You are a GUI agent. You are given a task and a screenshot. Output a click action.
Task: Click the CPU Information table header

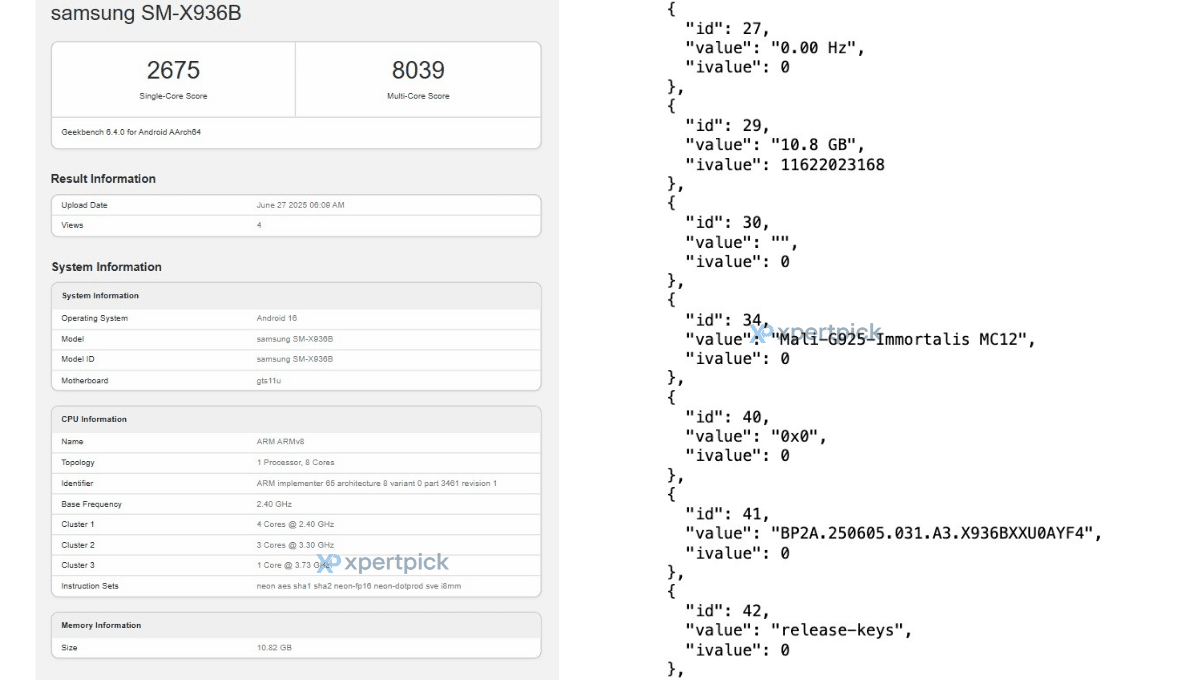(94, 419)
